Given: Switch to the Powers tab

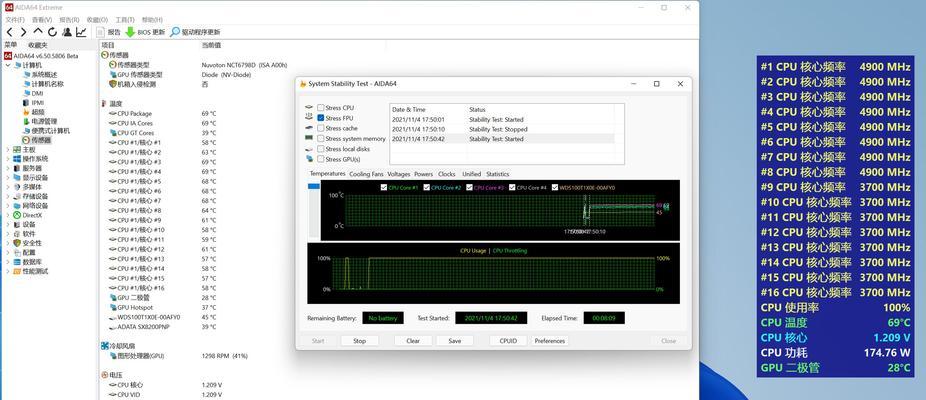Looking at the screenshot, I should pos(423,174).
